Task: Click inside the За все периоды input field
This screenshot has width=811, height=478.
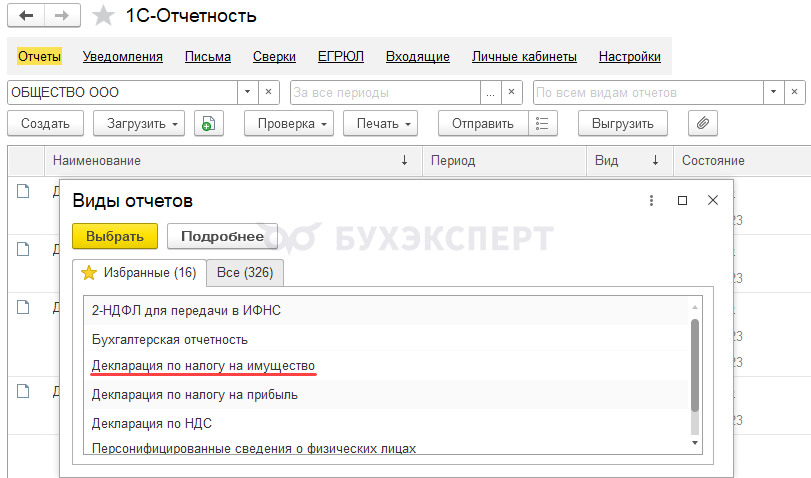Action: (x=385, y=92)
